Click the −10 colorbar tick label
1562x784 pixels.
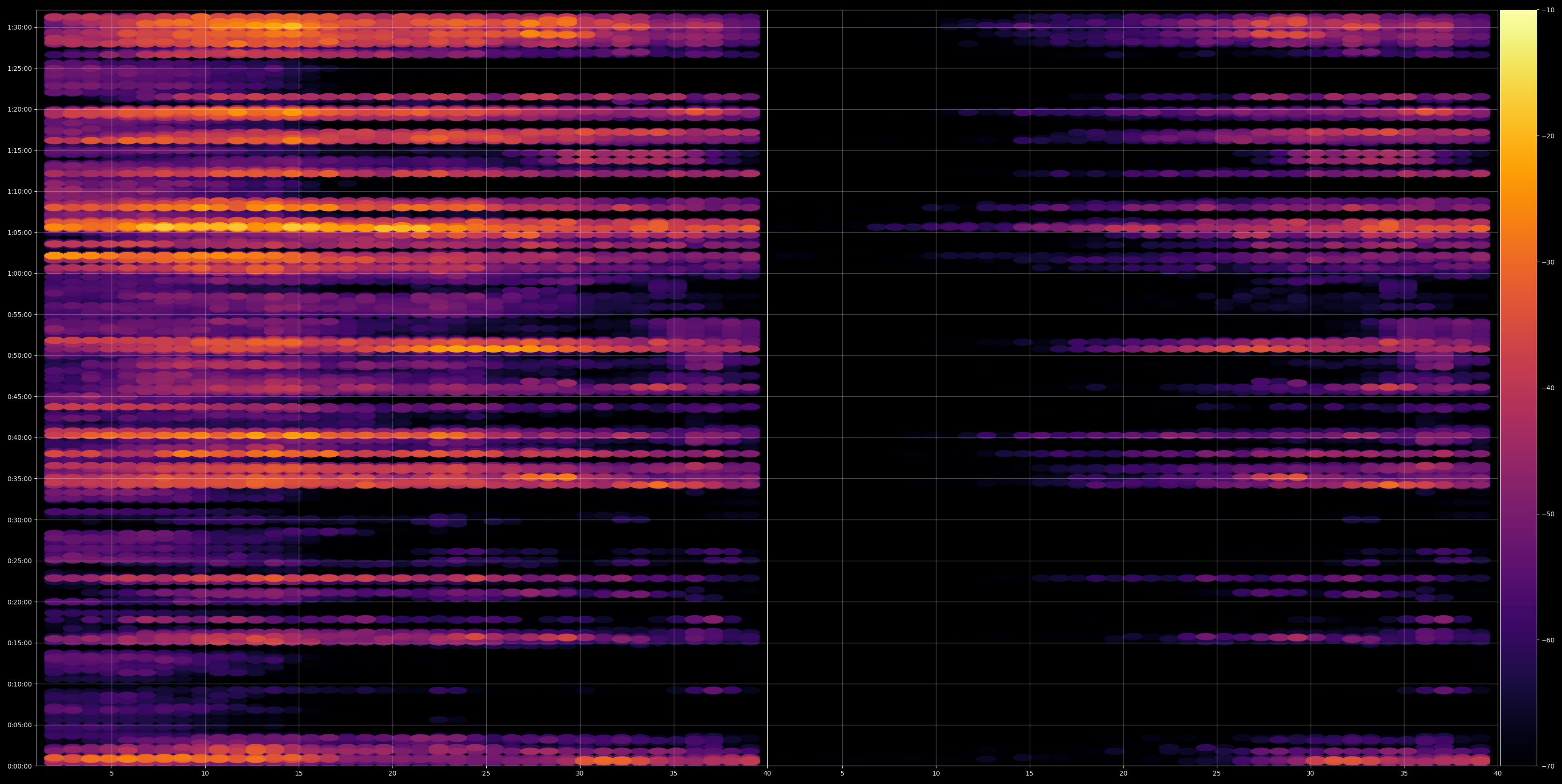[1548, 10]
